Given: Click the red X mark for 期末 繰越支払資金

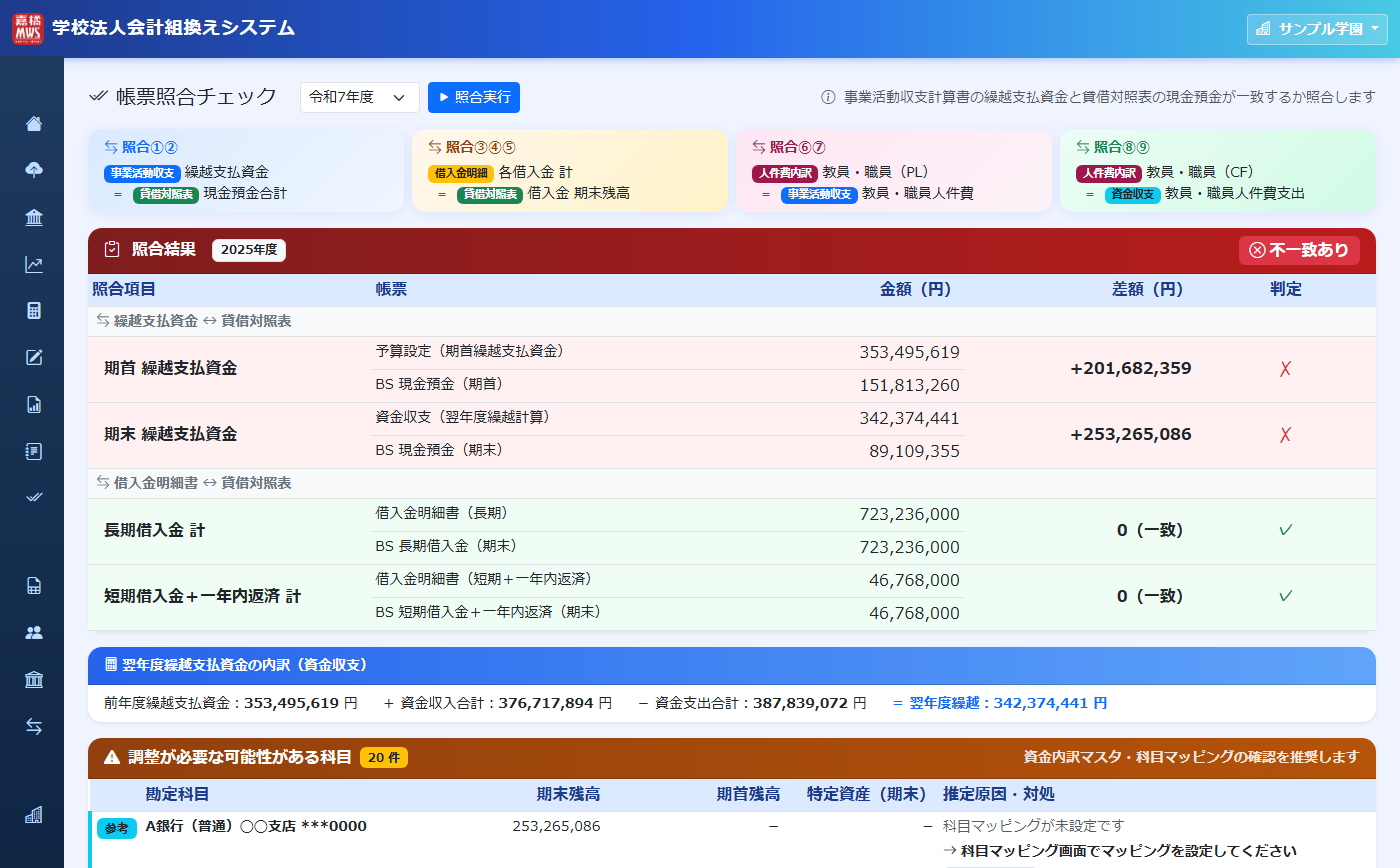Looking at the screenshot, I should [x=1285, y=435].
